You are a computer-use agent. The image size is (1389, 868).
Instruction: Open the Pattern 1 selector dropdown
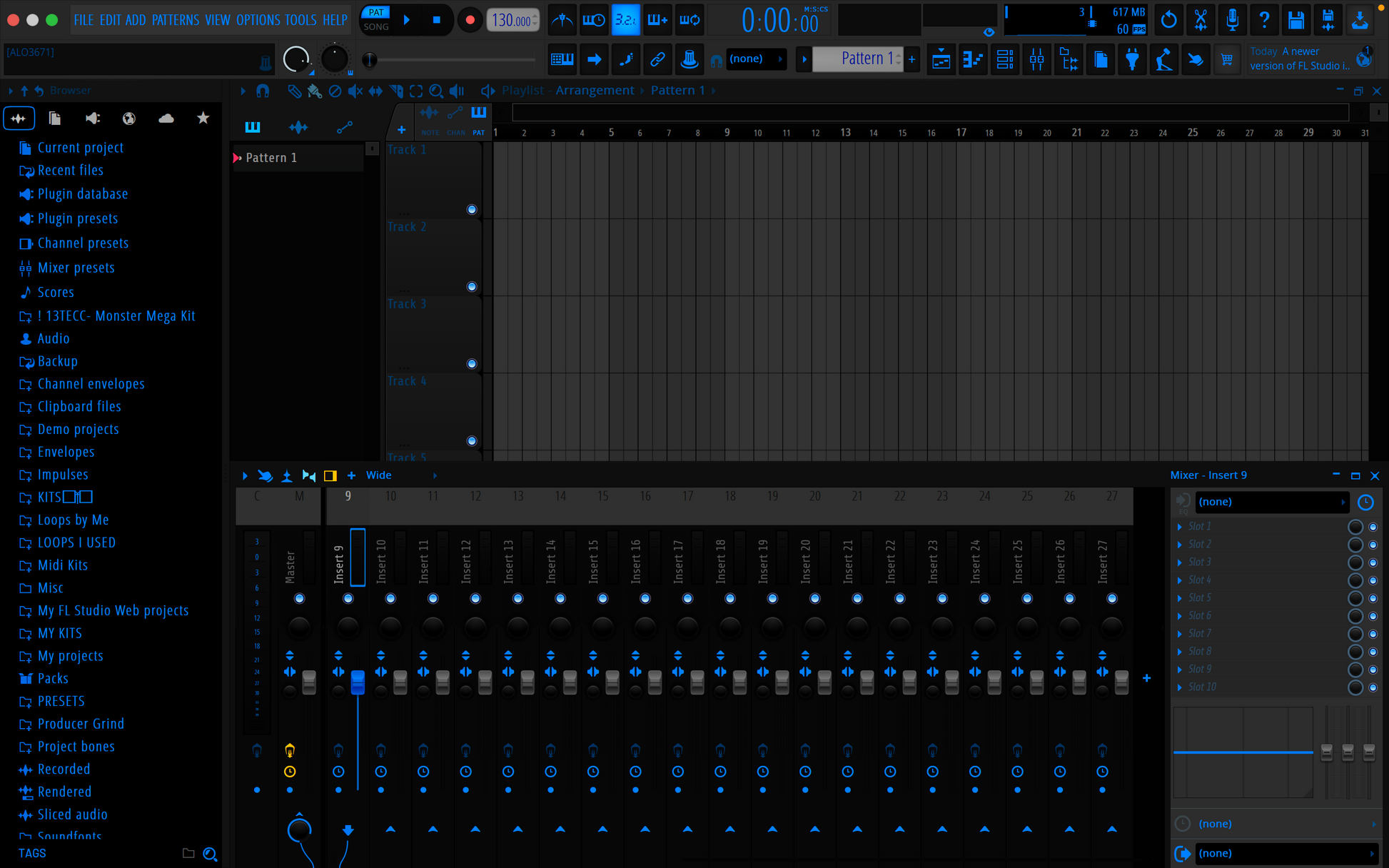coord(857,59)
